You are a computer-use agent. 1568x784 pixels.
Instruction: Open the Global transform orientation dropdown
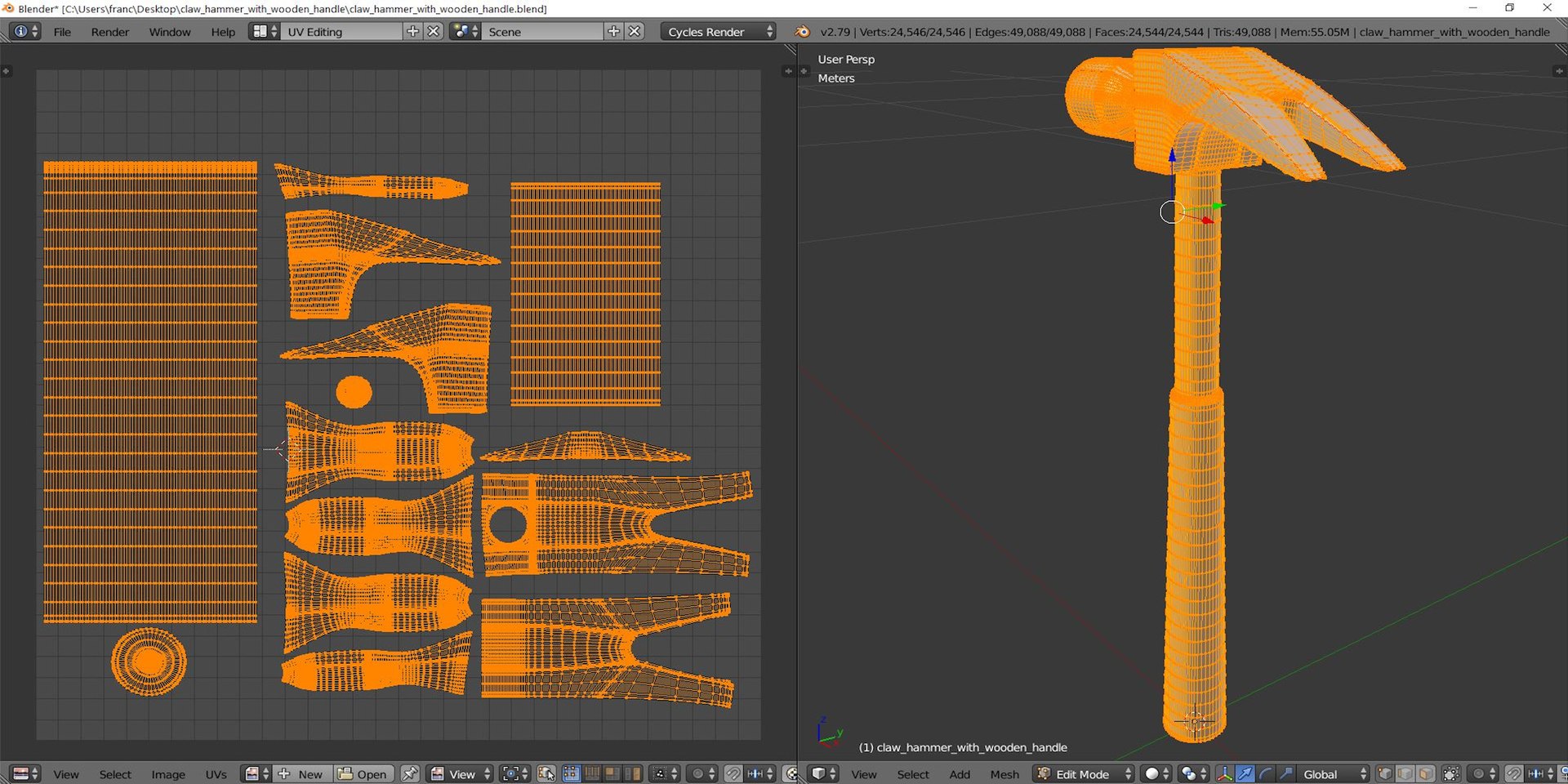(x=1333, y=773)
